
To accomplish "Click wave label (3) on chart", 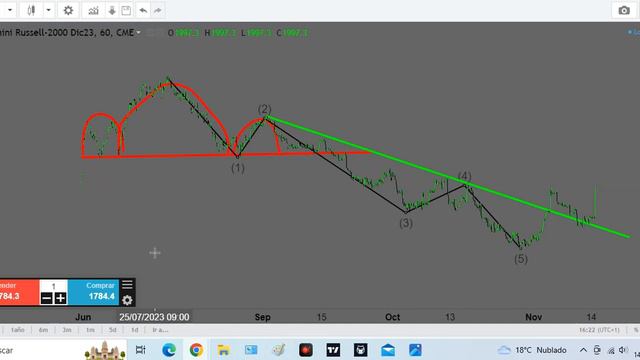I will 406,223.
